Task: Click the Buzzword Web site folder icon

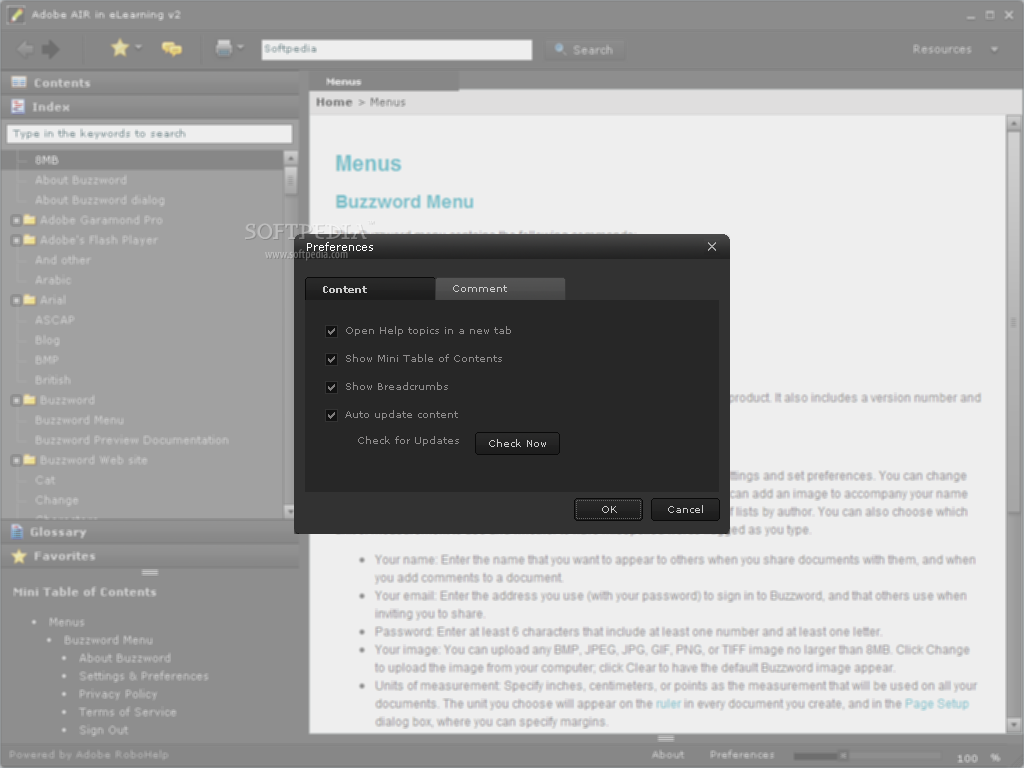Action: 29,460
